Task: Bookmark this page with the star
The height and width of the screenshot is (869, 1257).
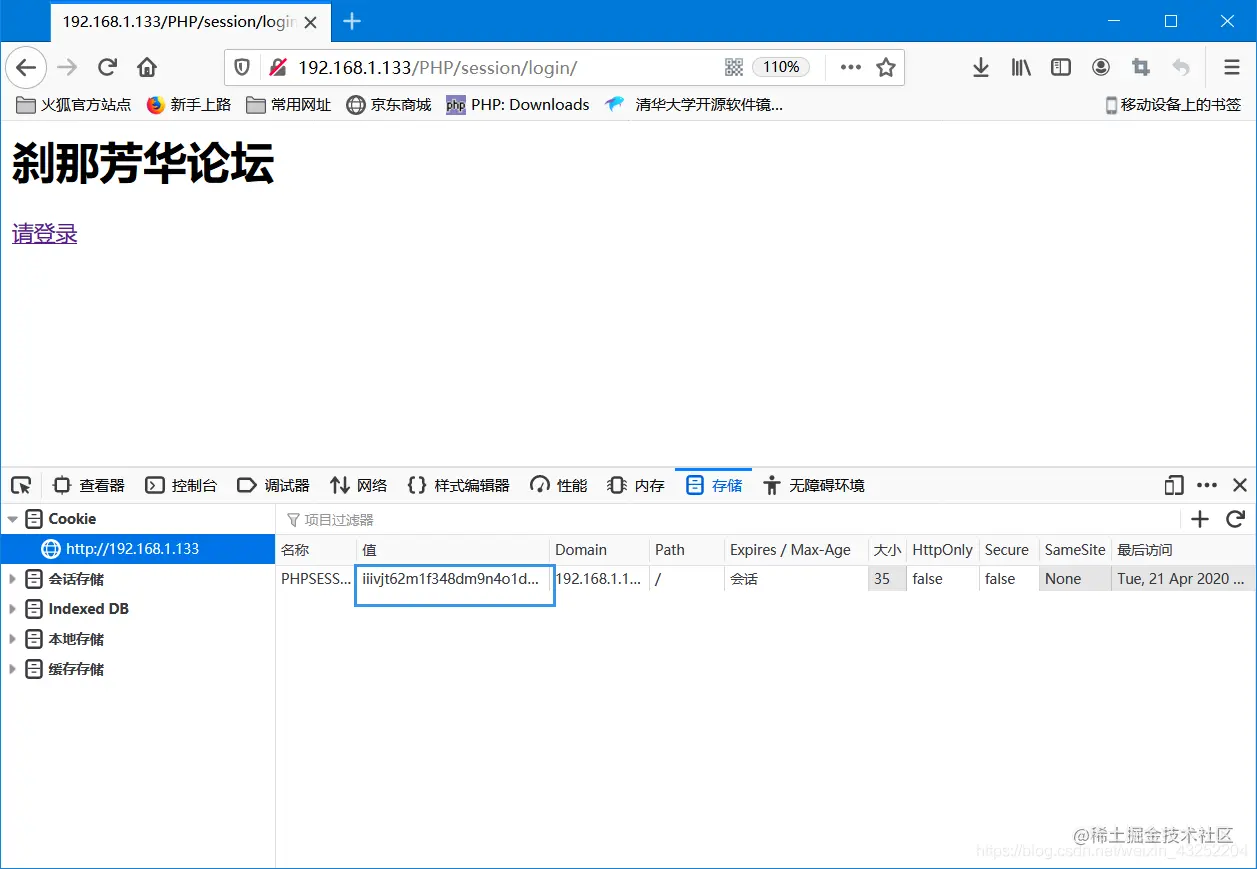Action: point(886,67)
